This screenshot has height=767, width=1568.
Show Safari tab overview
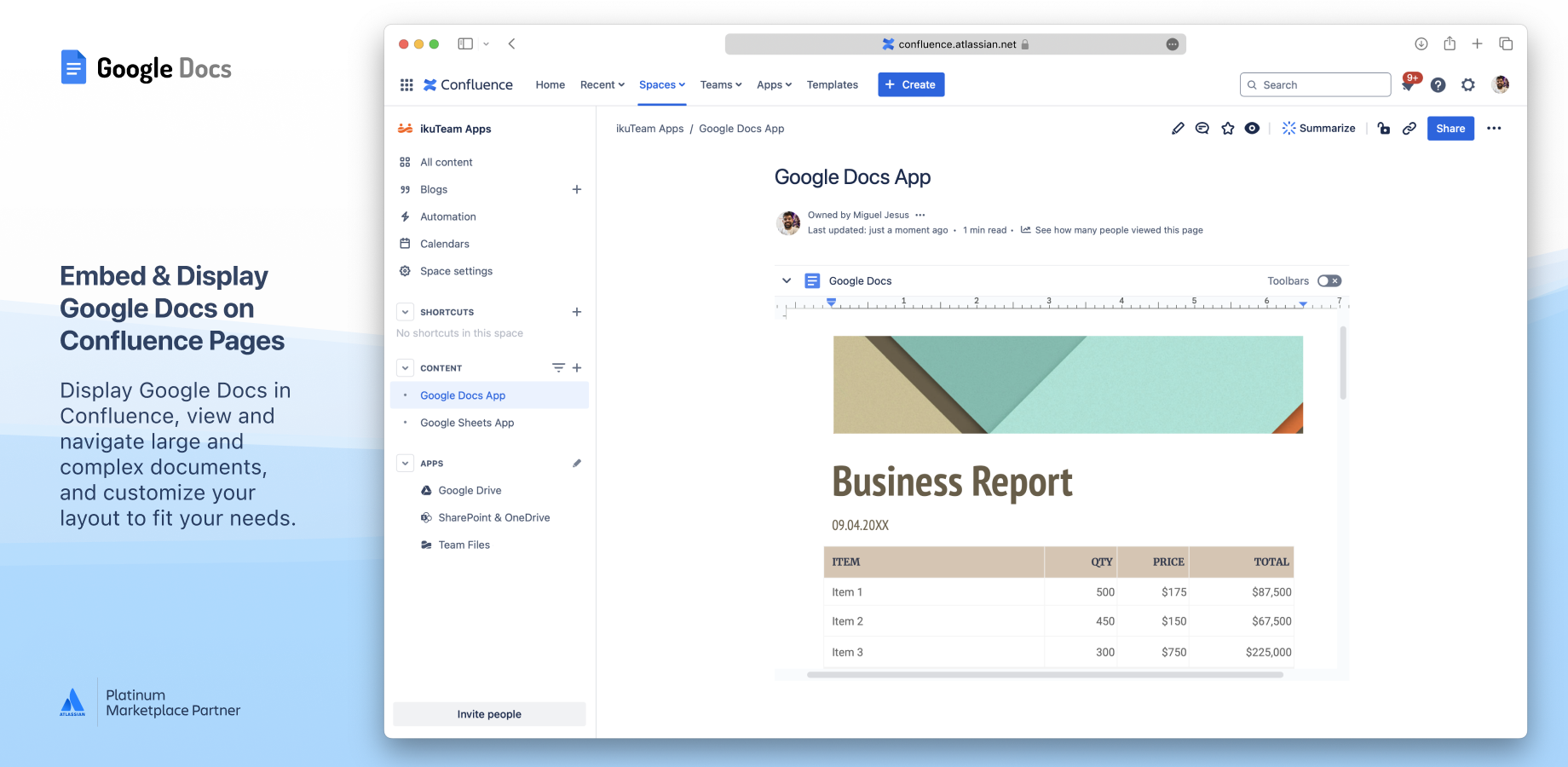click(x=1506, y=43)
